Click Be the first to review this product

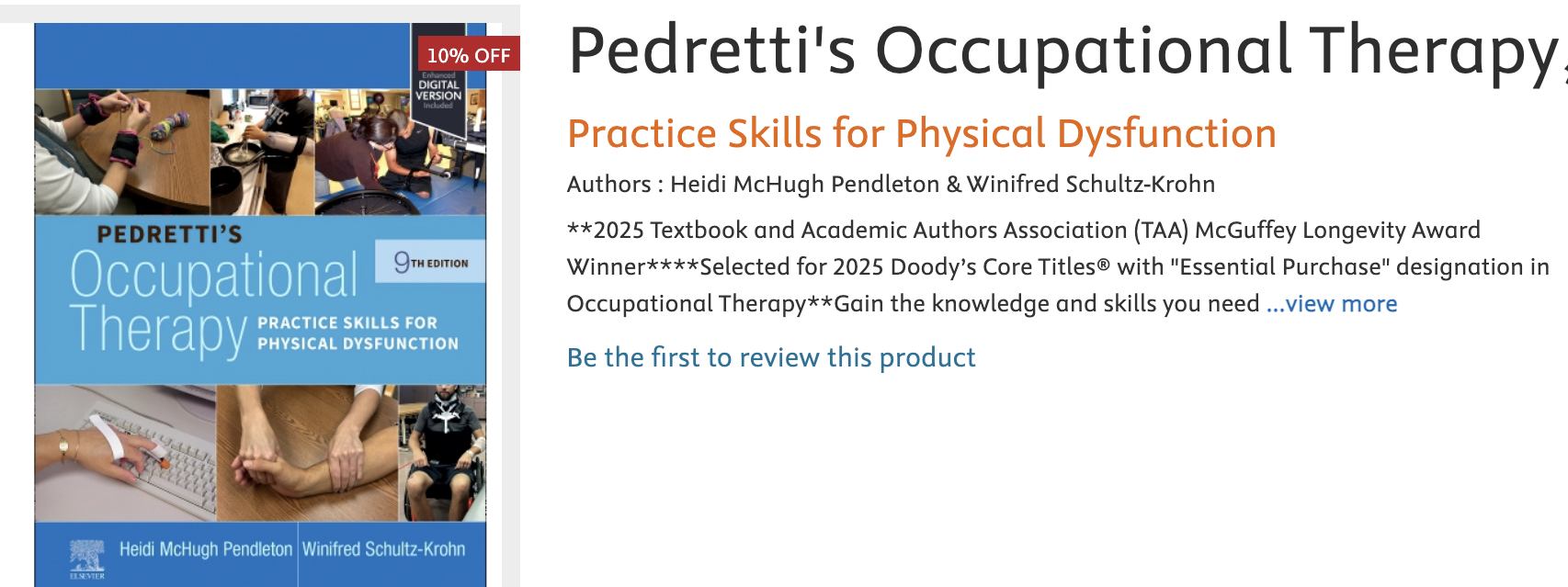click(x=770, y=357)
